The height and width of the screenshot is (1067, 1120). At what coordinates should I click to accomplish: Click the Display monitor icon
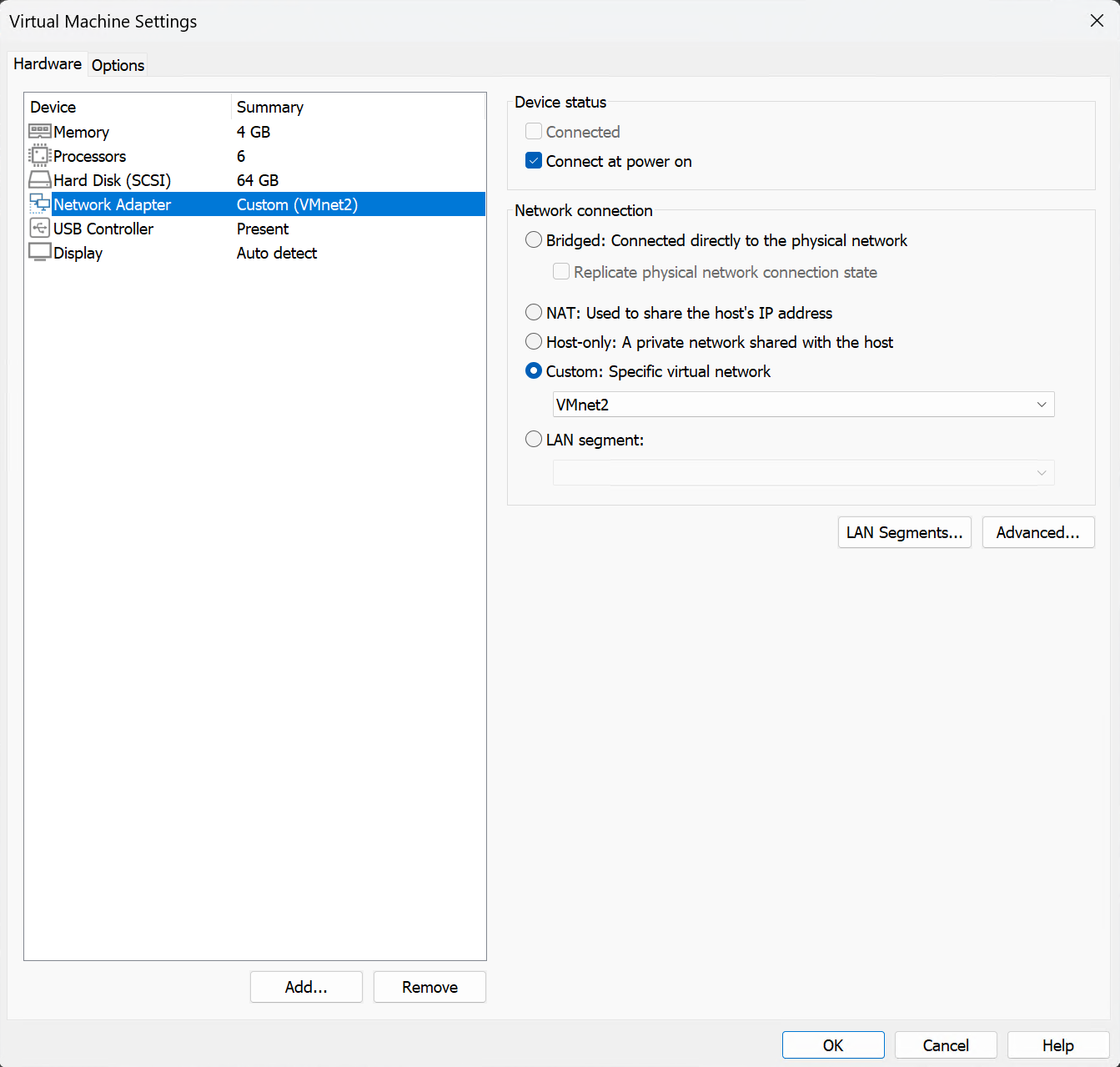pos(39,253)
